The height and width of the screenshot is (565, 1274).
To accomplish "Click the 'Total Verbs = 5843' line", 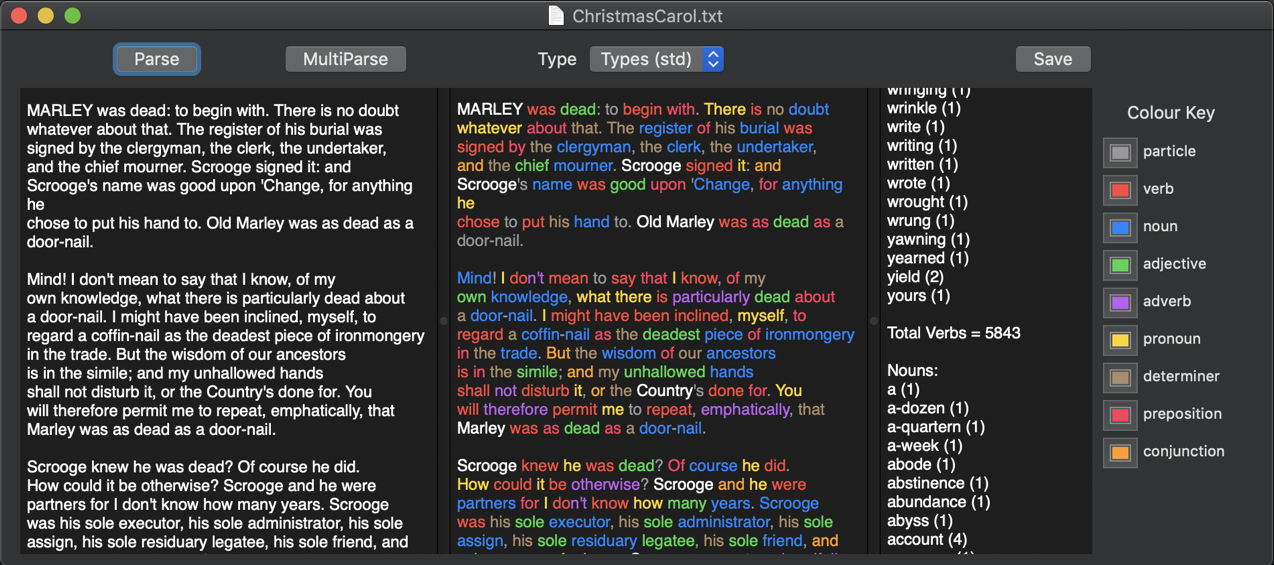I will click(x=953, y=333).
